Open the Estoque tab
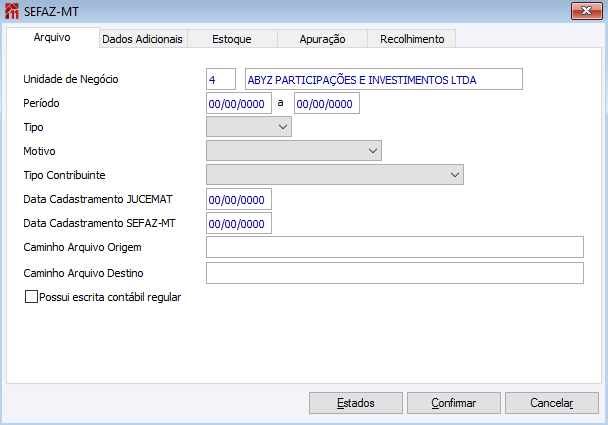608x425 pixels. [x=232, y=39]
